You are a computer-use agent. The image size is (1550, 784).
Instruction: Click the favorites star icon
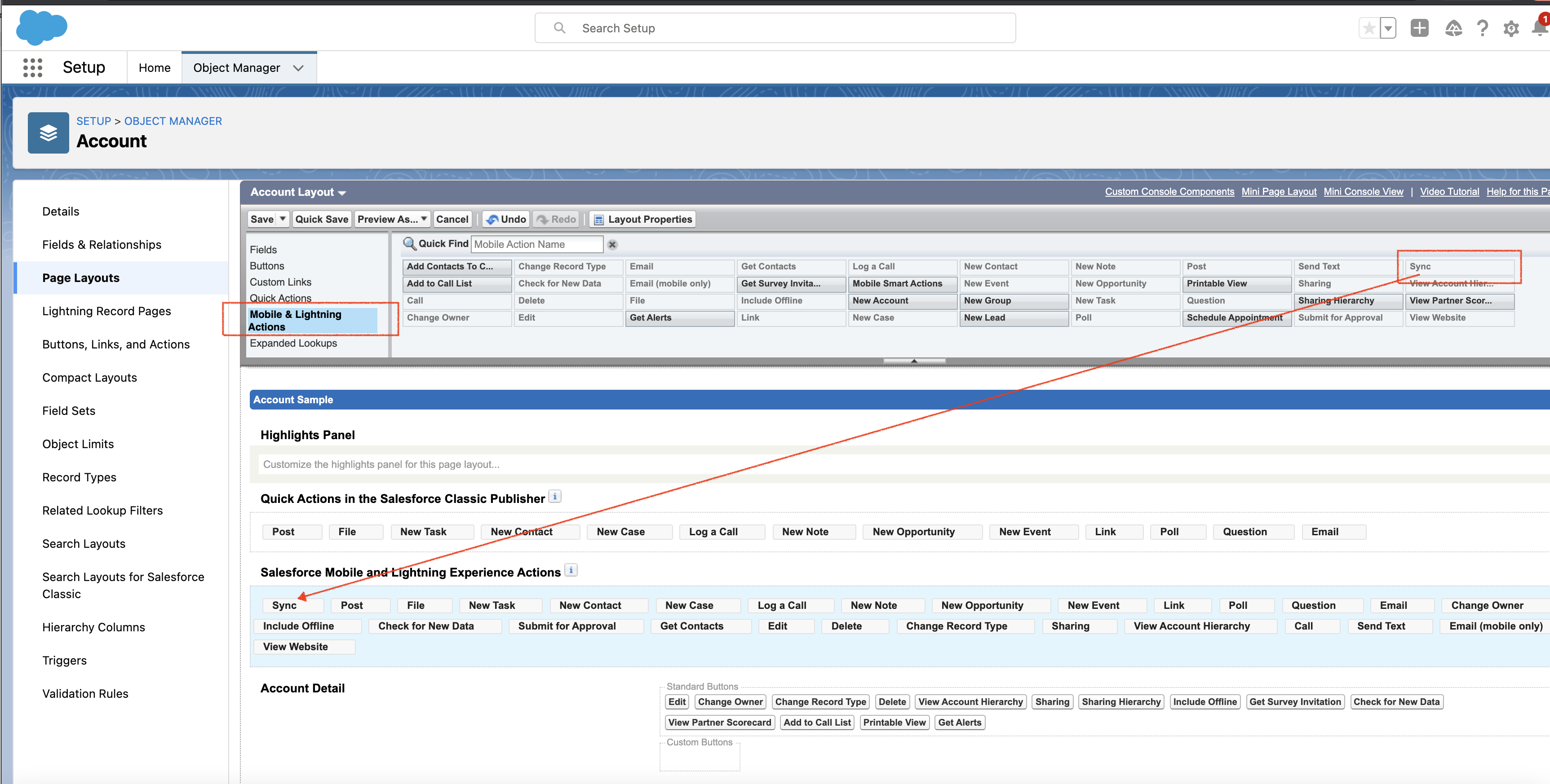click(x=1369, y=28)
